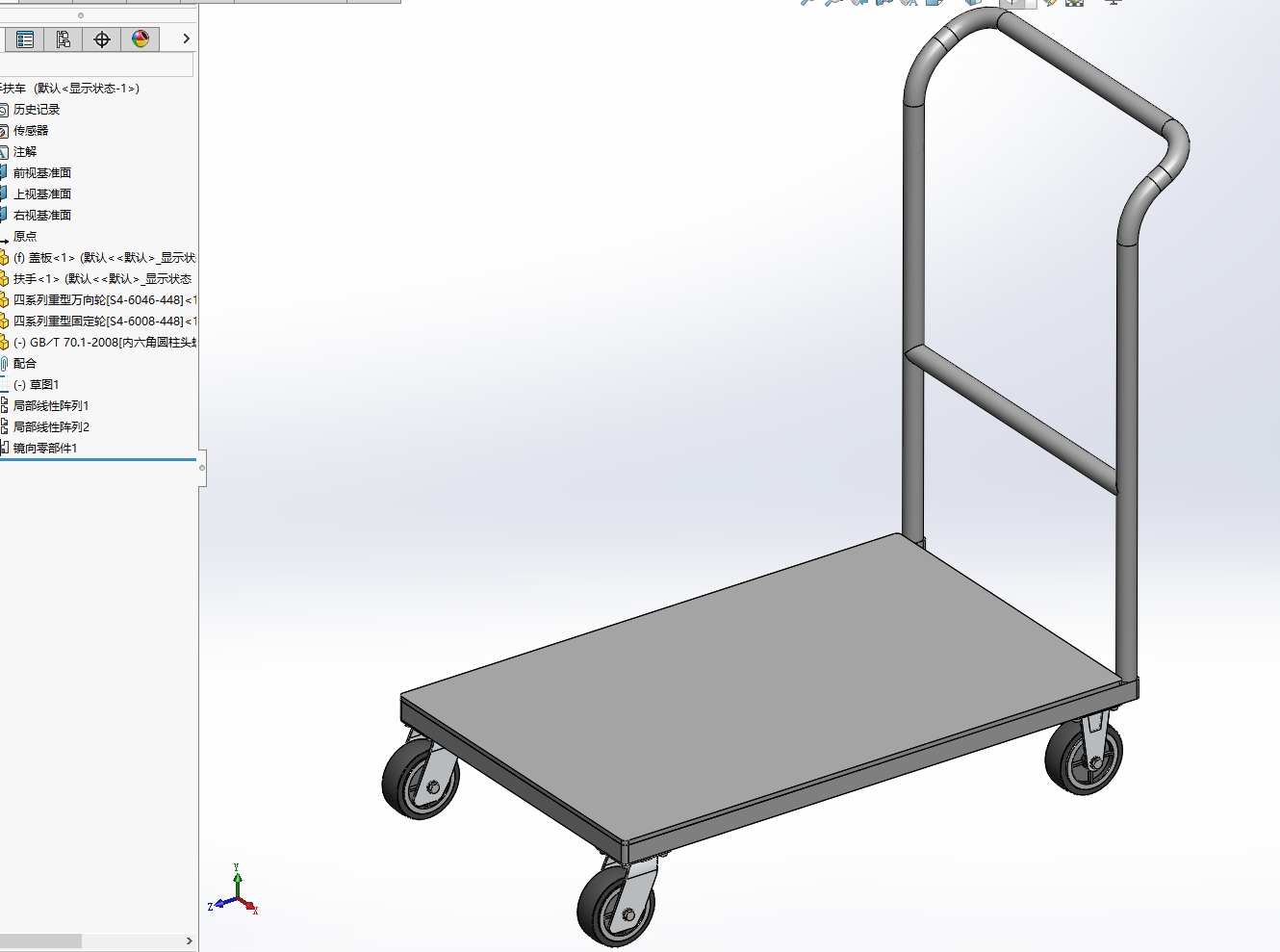Click the scrollbar right arrow in tree panel
Image resolution: width=1280 pixels, height=952 pixels.
[x=189, y=940]
